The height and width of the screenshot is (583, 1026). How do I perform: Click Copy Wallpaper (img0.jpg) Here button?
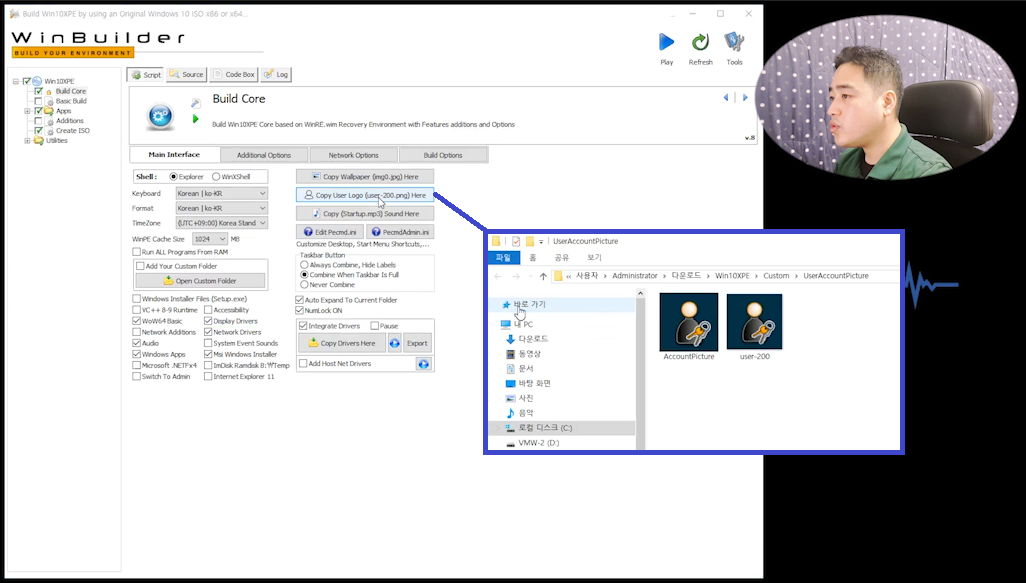[364, 177]
